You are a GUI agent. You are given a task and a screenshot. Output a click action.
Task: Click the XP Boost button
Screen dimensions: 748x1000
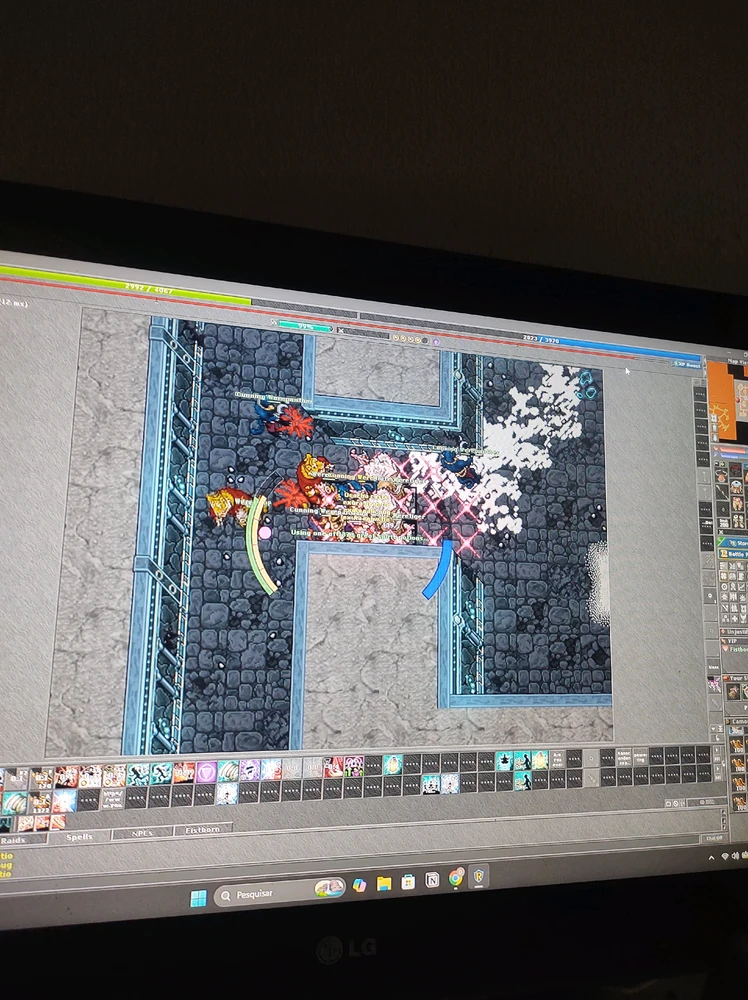688,364
